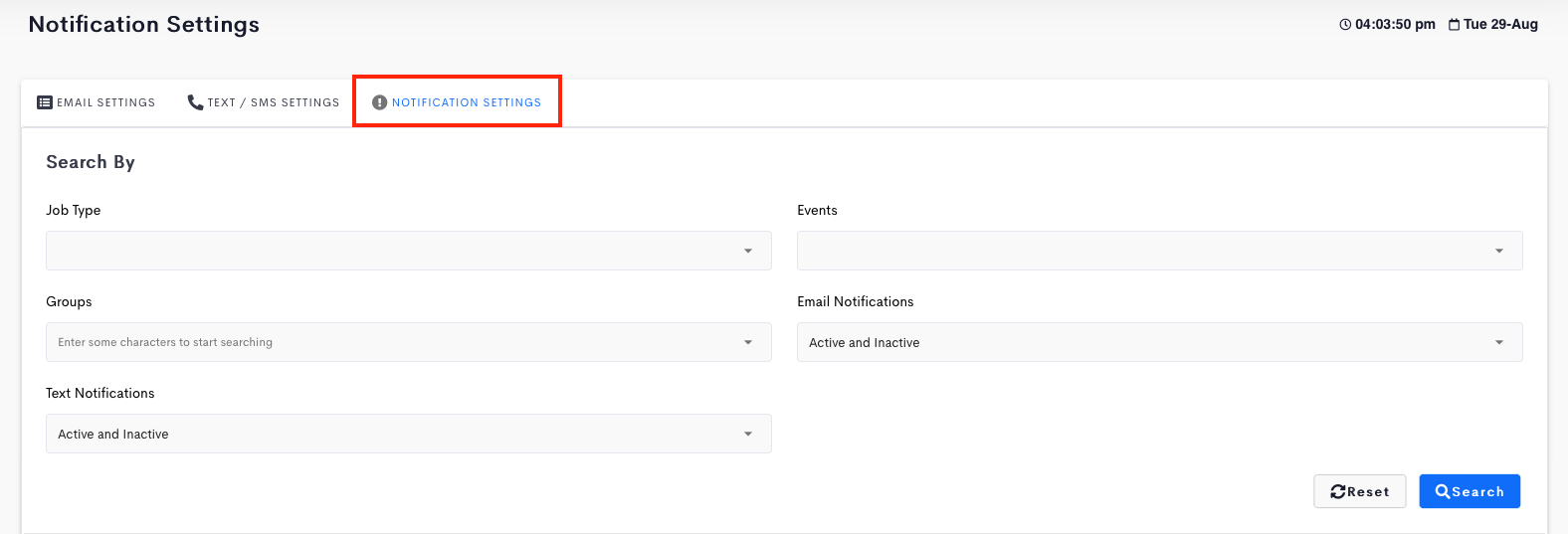Click the calendar icon next to Tue 29-Aug

pos(1455,24)
